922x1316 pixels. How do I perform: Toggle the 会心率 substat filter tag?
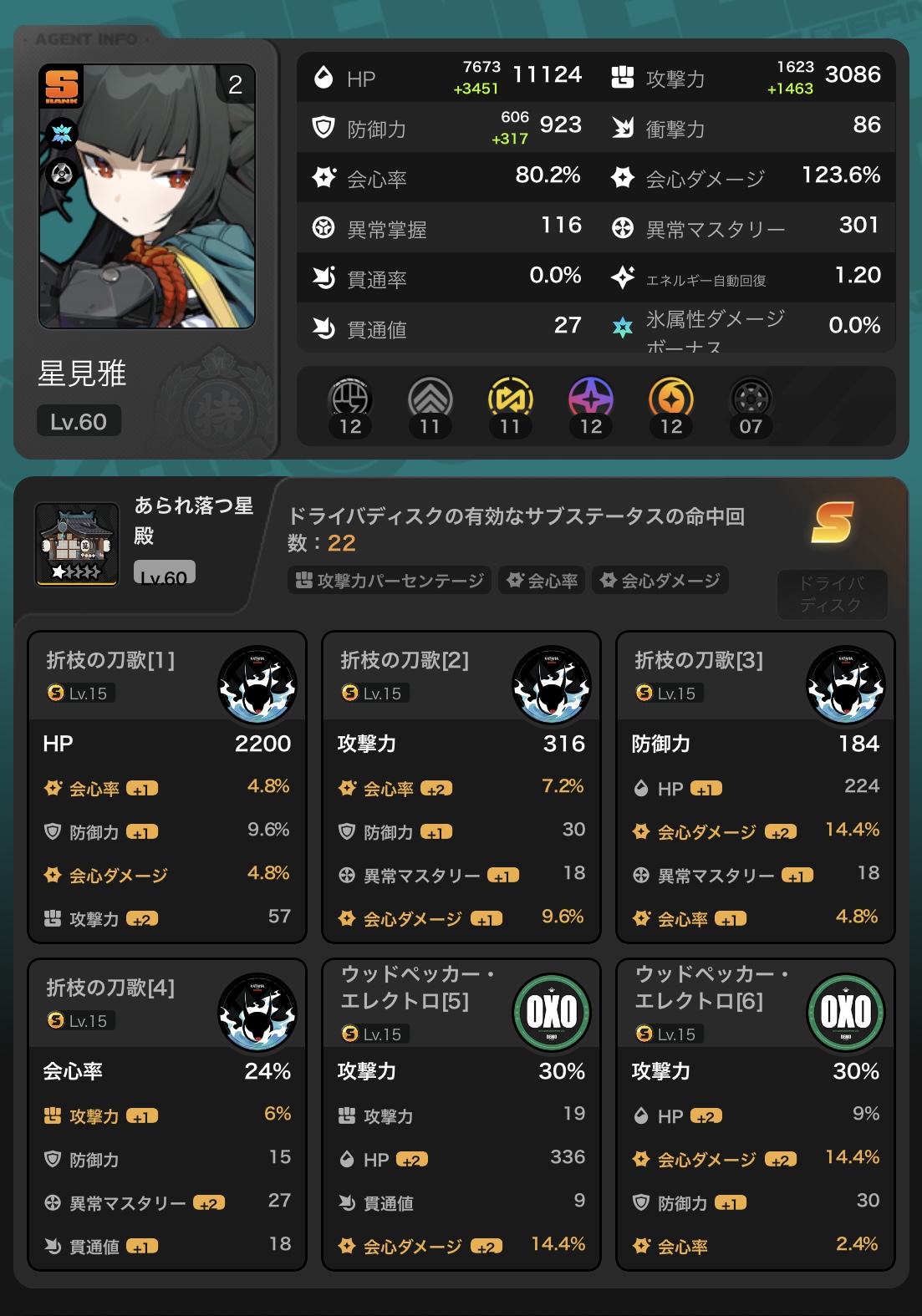tap(543, 580)
